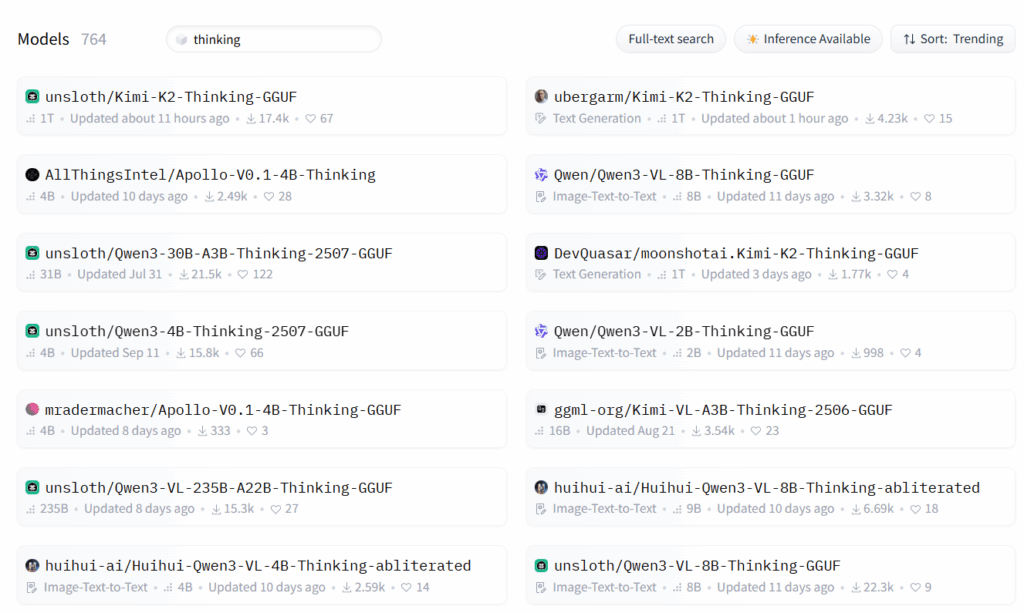Click the unsloth avatar beside Kimi-K2-Thinking-GGUF
Screen dimensions: 1024x613
32,97
